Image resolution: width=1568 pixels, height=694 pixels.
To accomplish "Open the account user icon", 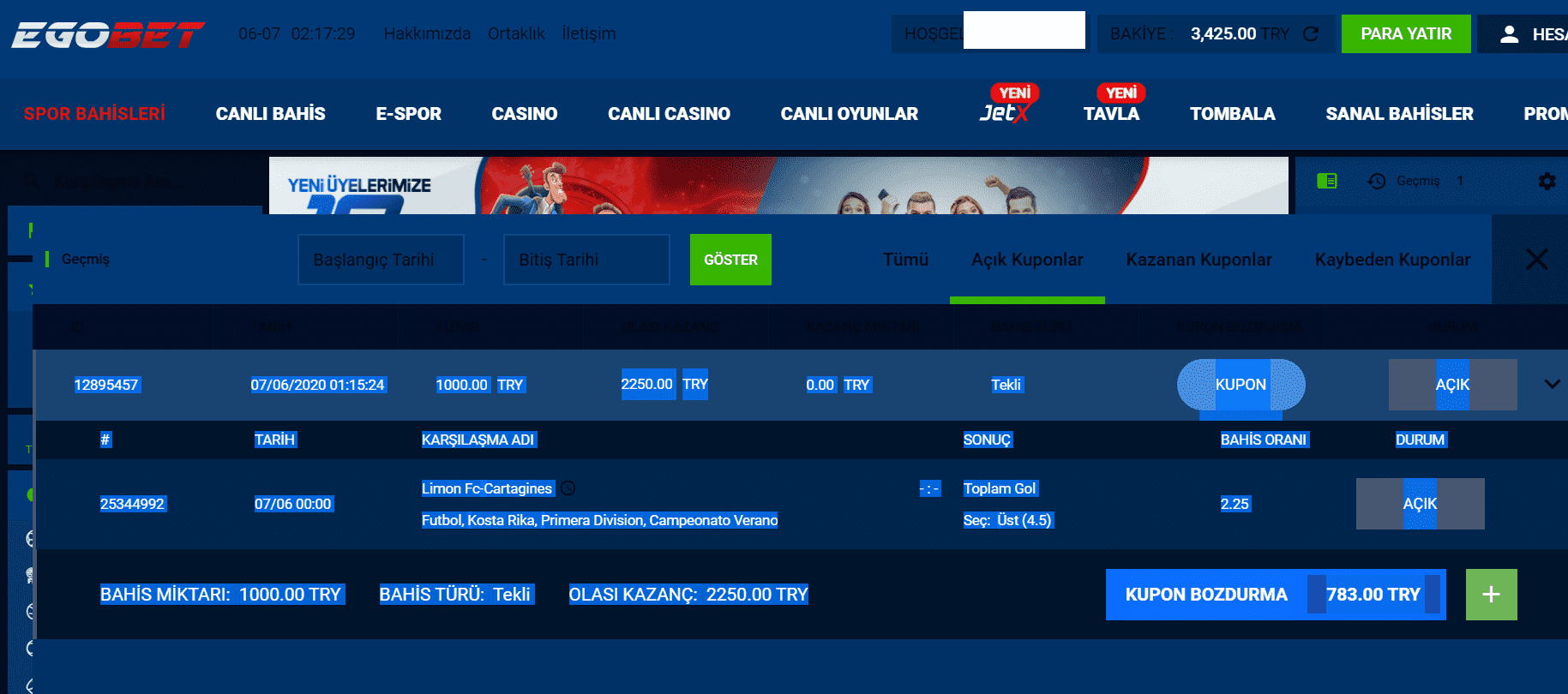I will 1510,34.
